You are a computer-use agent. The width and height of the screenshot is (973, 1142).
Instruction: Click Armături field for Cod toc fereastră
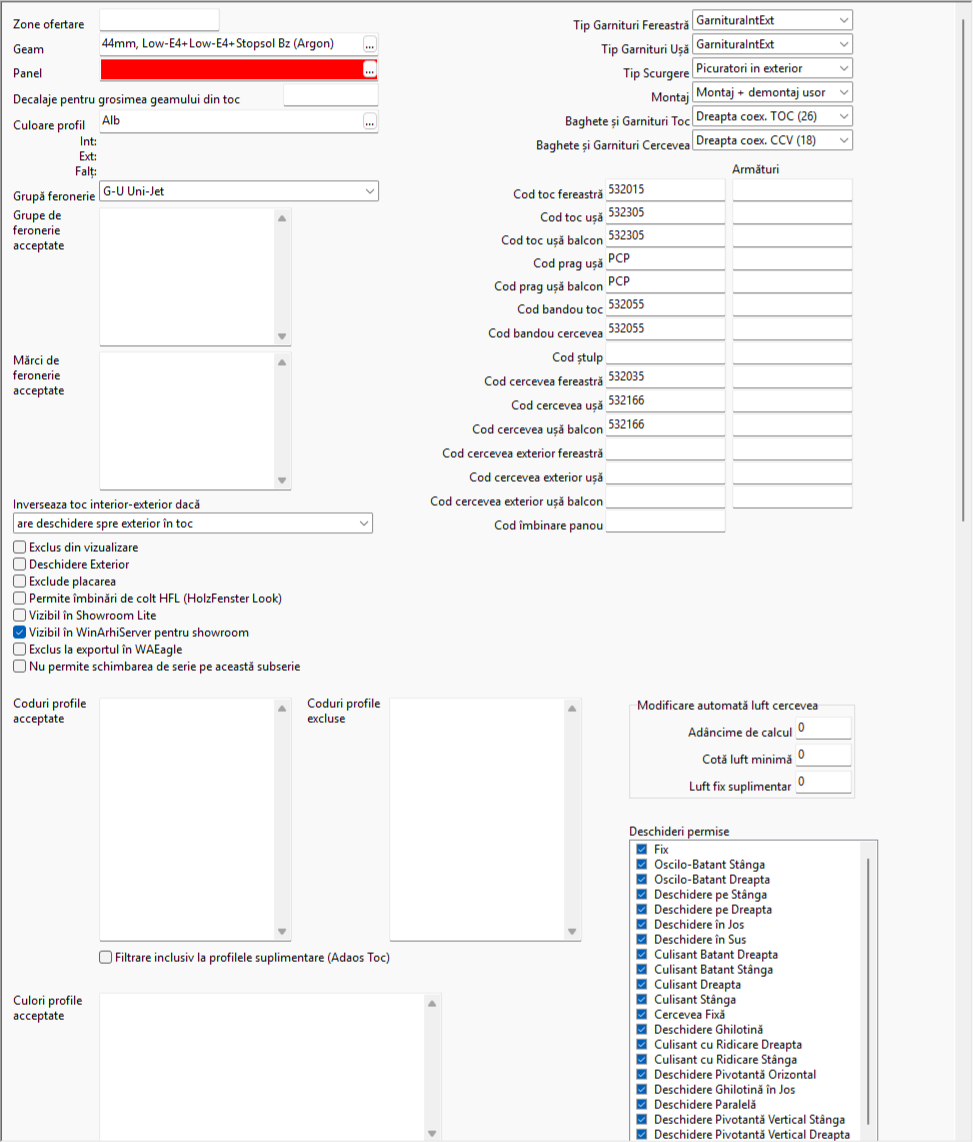(x=792, y=190)
